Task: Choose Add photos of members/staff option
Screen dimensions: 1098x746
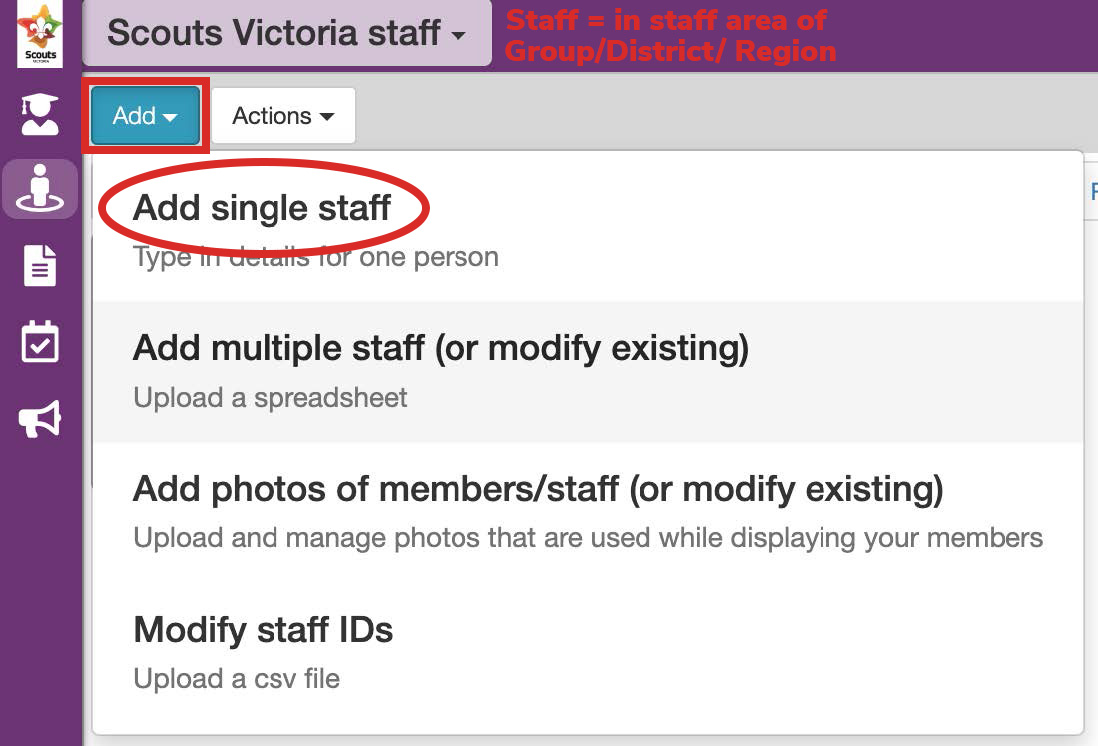Action: coord(538,489)
